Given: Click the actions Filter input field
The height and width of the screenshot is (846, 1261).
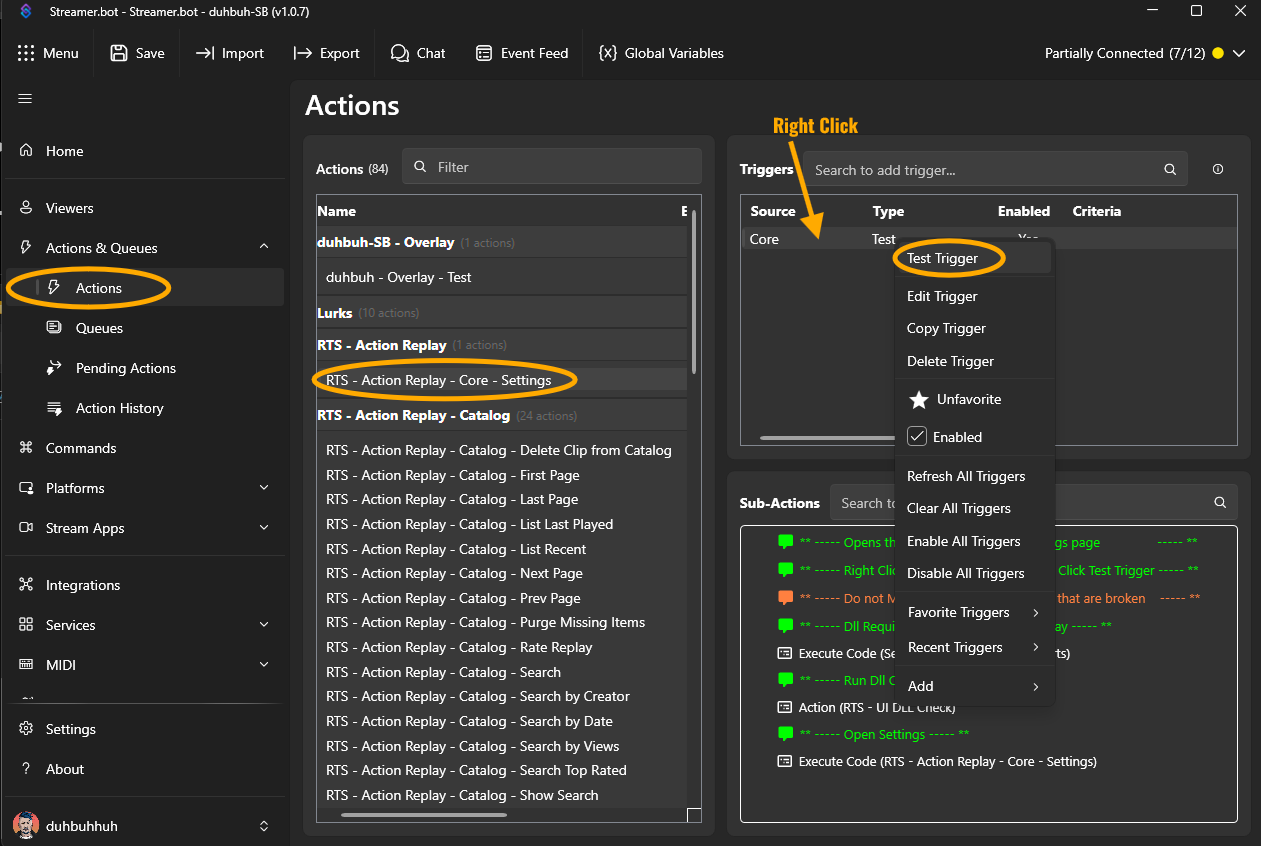Looking at the screenshot, I should coord(552,167).
